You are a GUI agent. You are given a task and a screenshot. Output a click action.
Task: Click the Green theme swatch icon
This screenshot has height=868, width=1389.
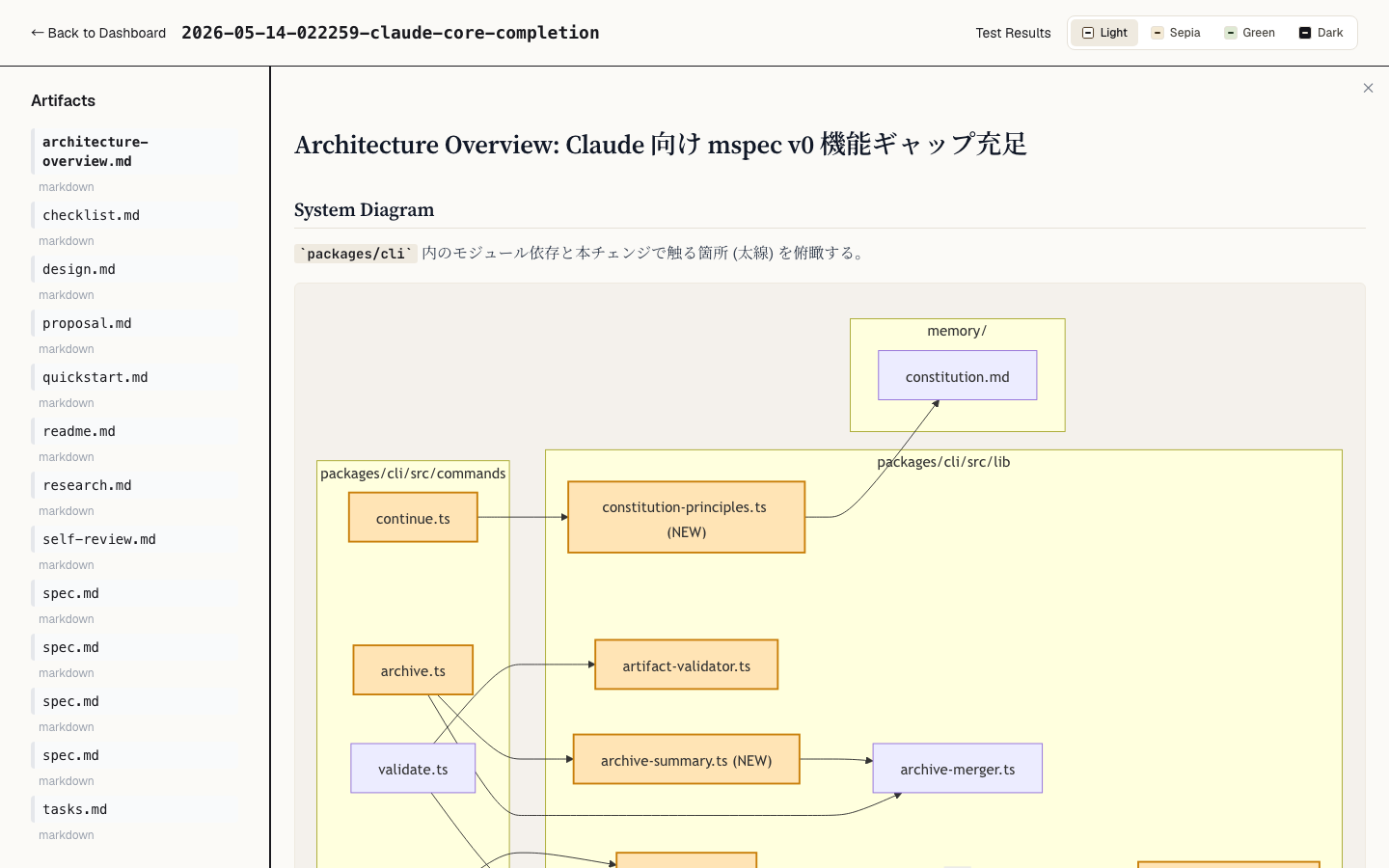(x=1231, y=33)
